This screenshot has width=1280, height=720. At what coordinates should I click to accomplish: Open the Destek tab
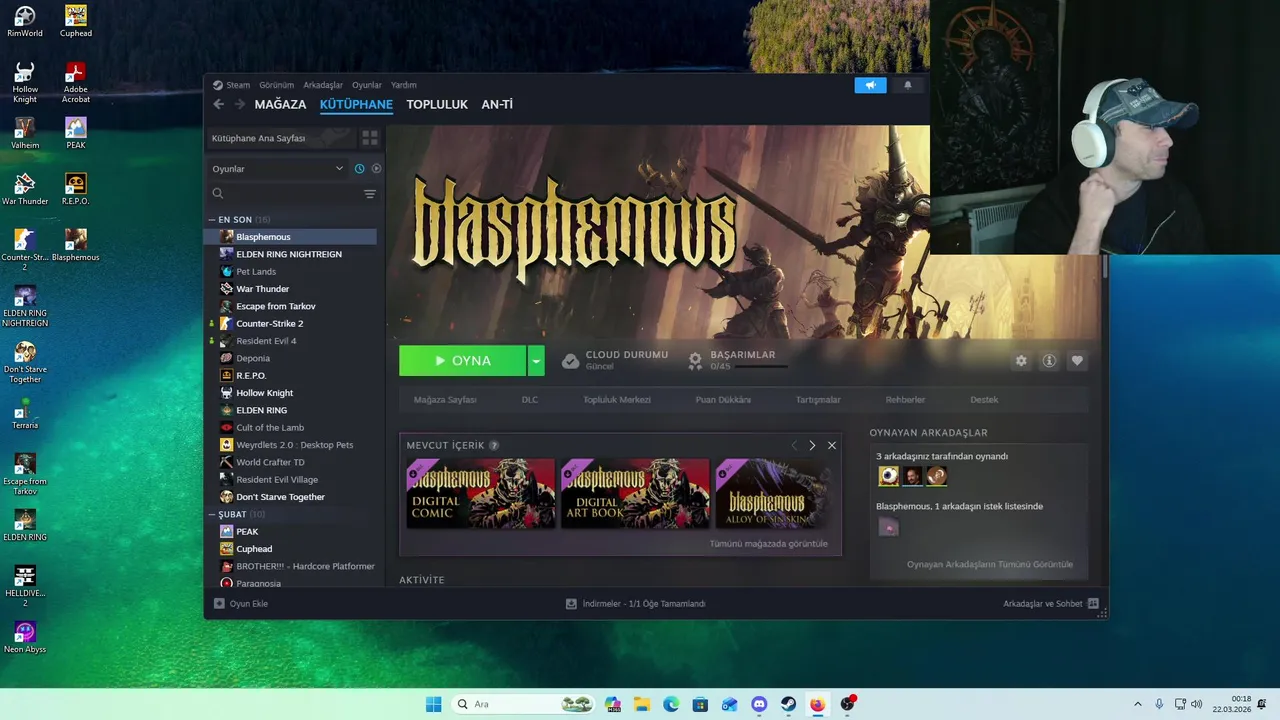coord(984,400)
